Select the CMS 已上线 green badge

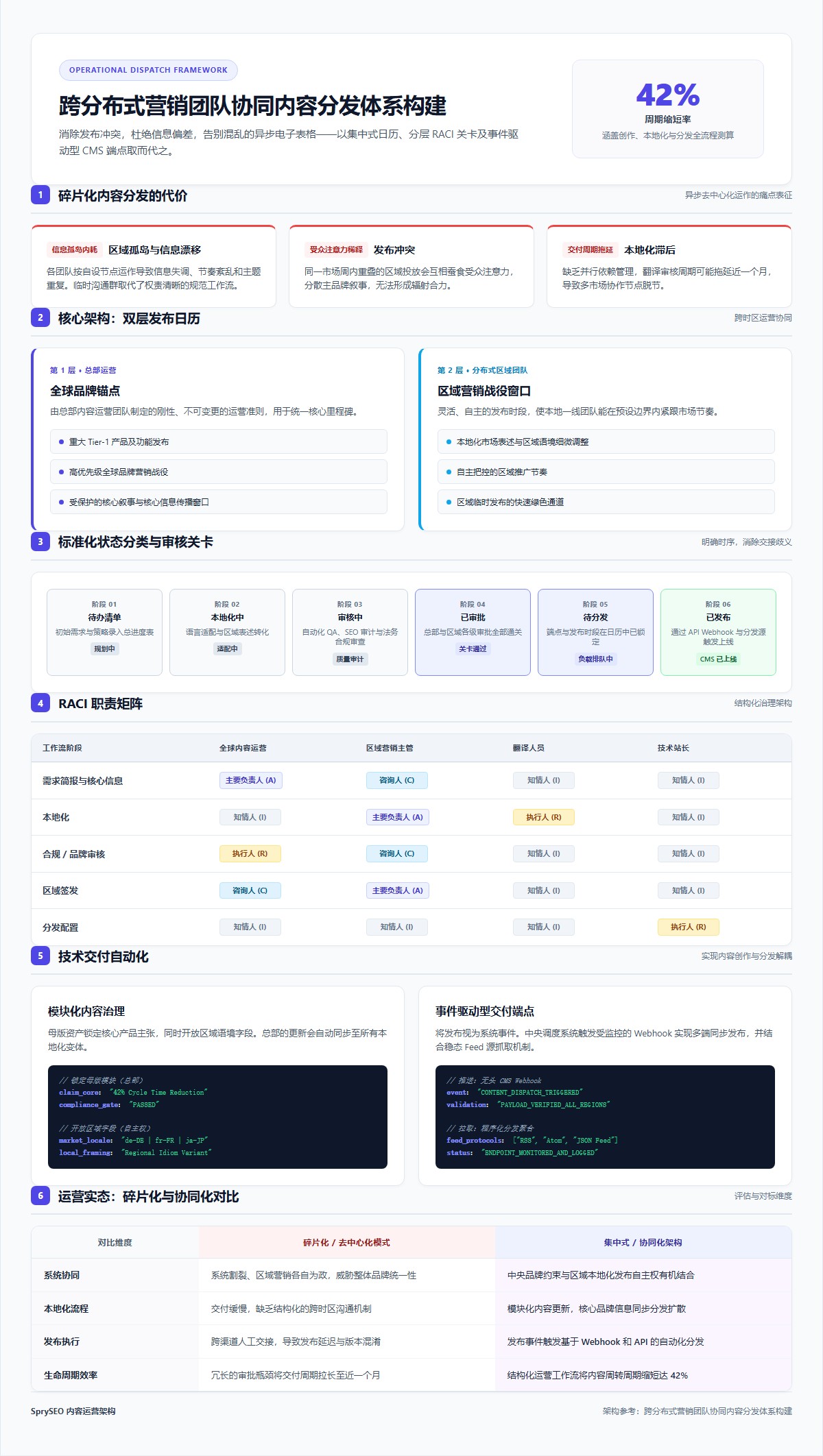click(x=718, y=659)
